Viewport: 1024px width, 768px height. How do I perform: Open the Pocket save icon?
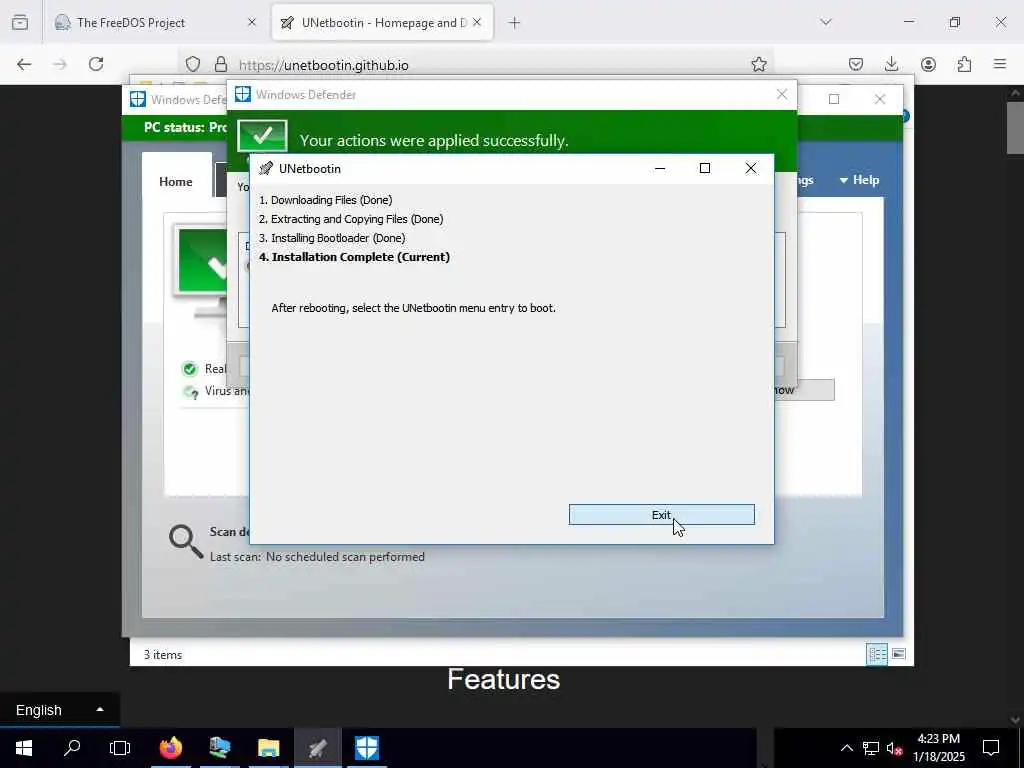point(856,64)
